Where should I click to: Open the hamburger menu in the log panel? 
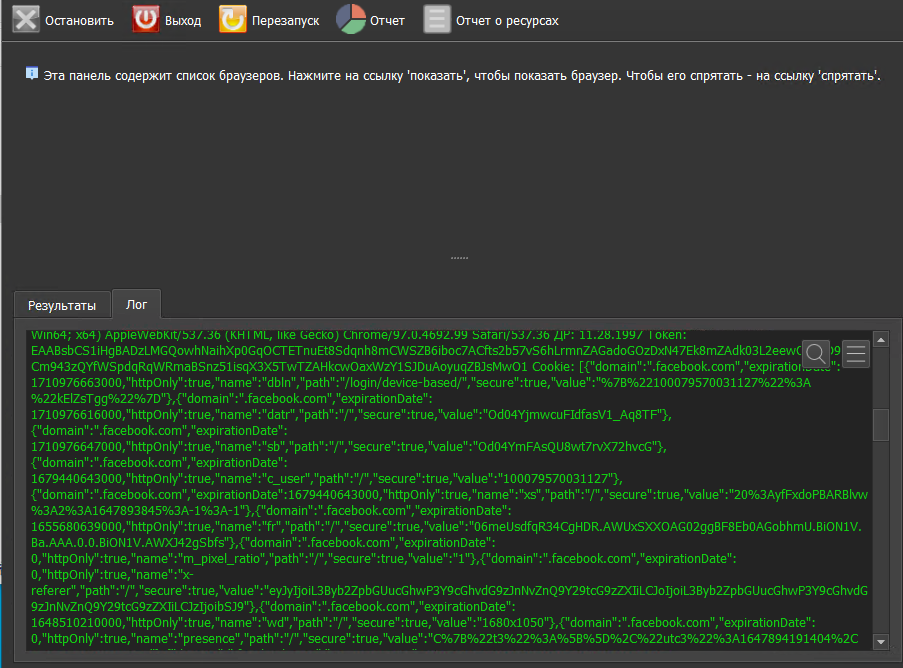pos(856,353)
